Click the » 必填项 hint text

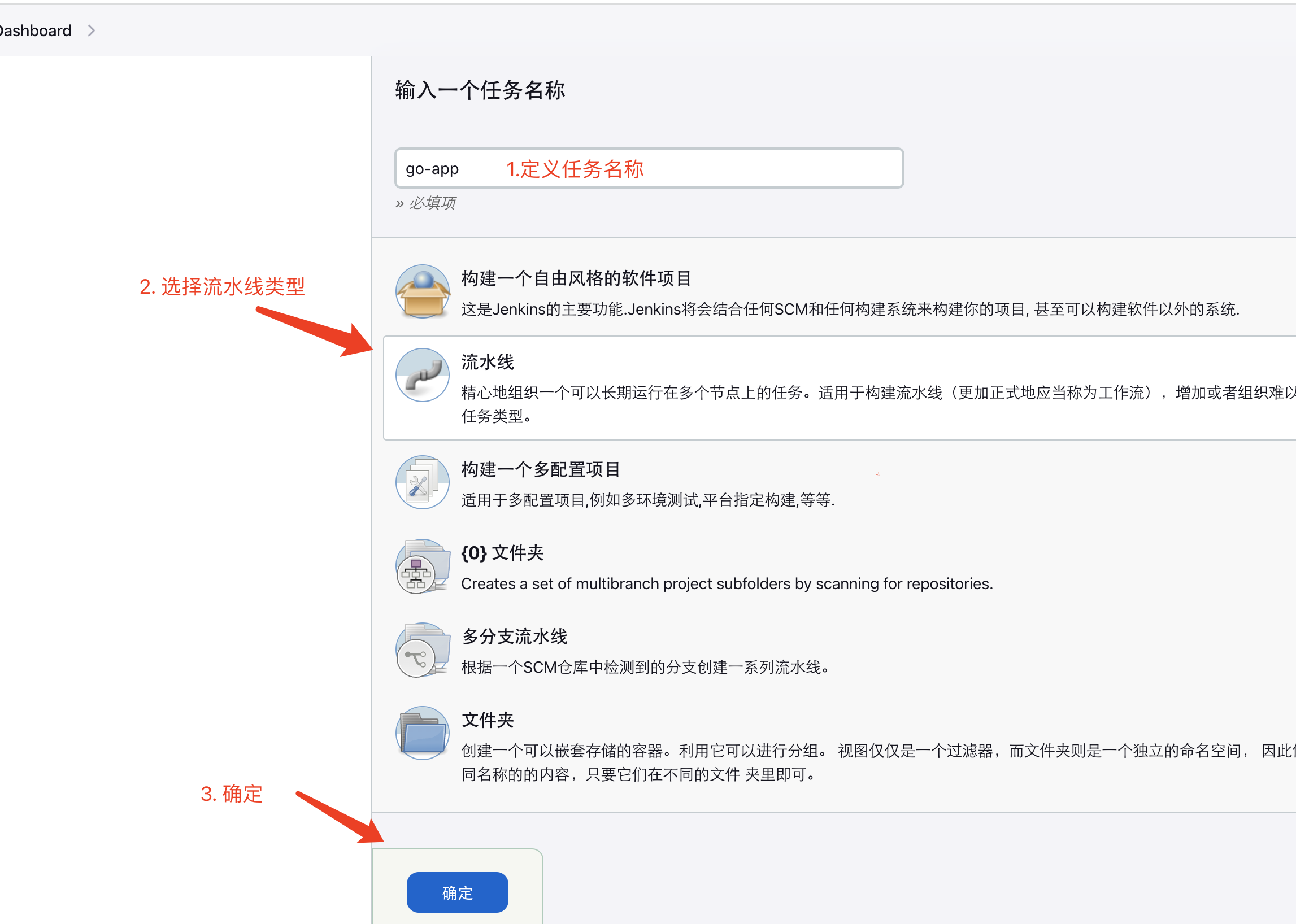(x=425, y=203)
